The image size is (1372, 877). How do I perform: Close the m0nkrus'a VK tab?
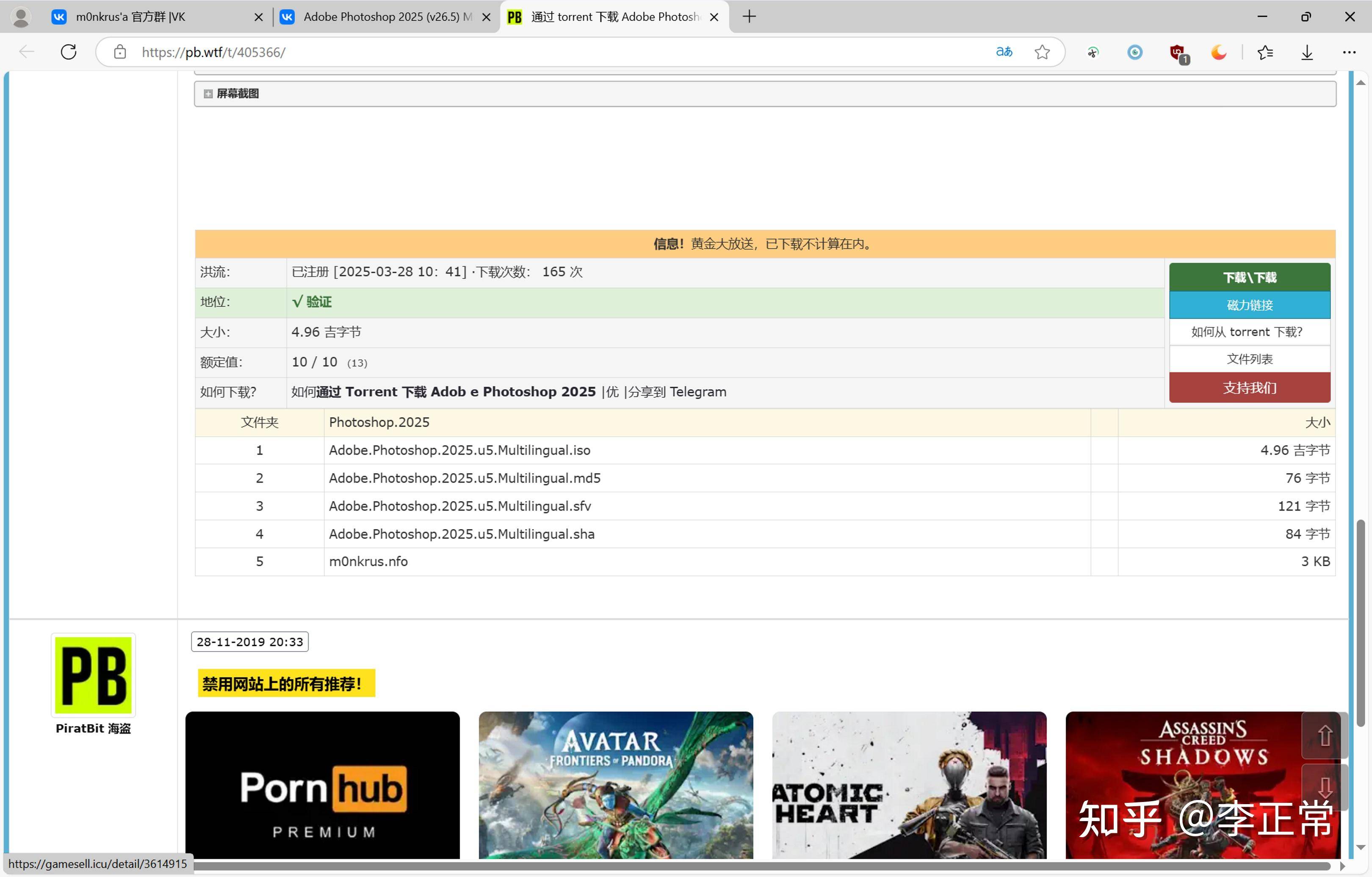[x=258, y=17]
